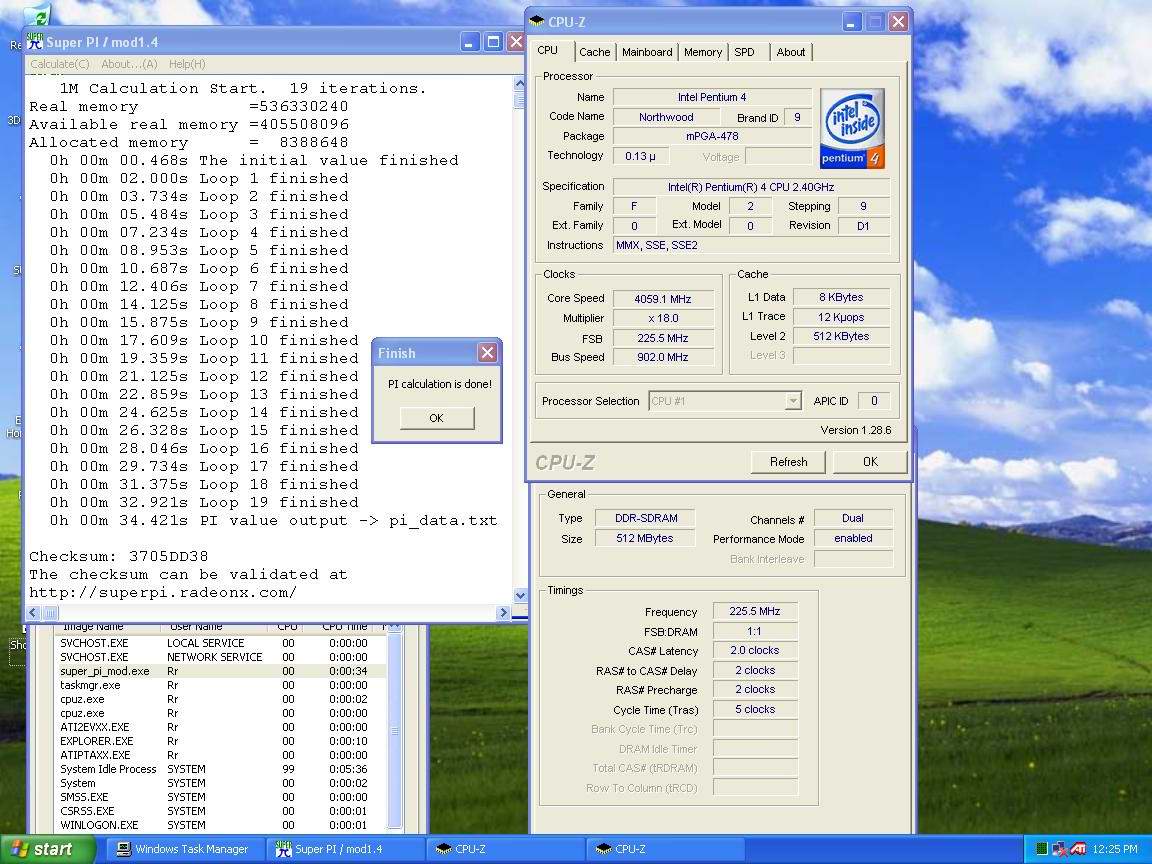Click the CAS# Latency 2.0 clocks value

tap(755, 650)
